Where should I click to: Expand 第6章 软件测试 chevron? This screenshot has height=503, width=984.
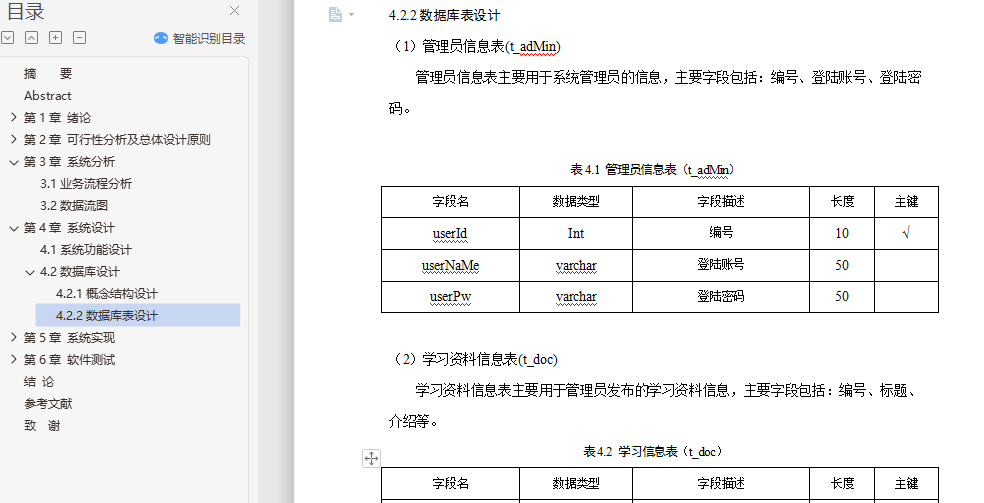14,359
